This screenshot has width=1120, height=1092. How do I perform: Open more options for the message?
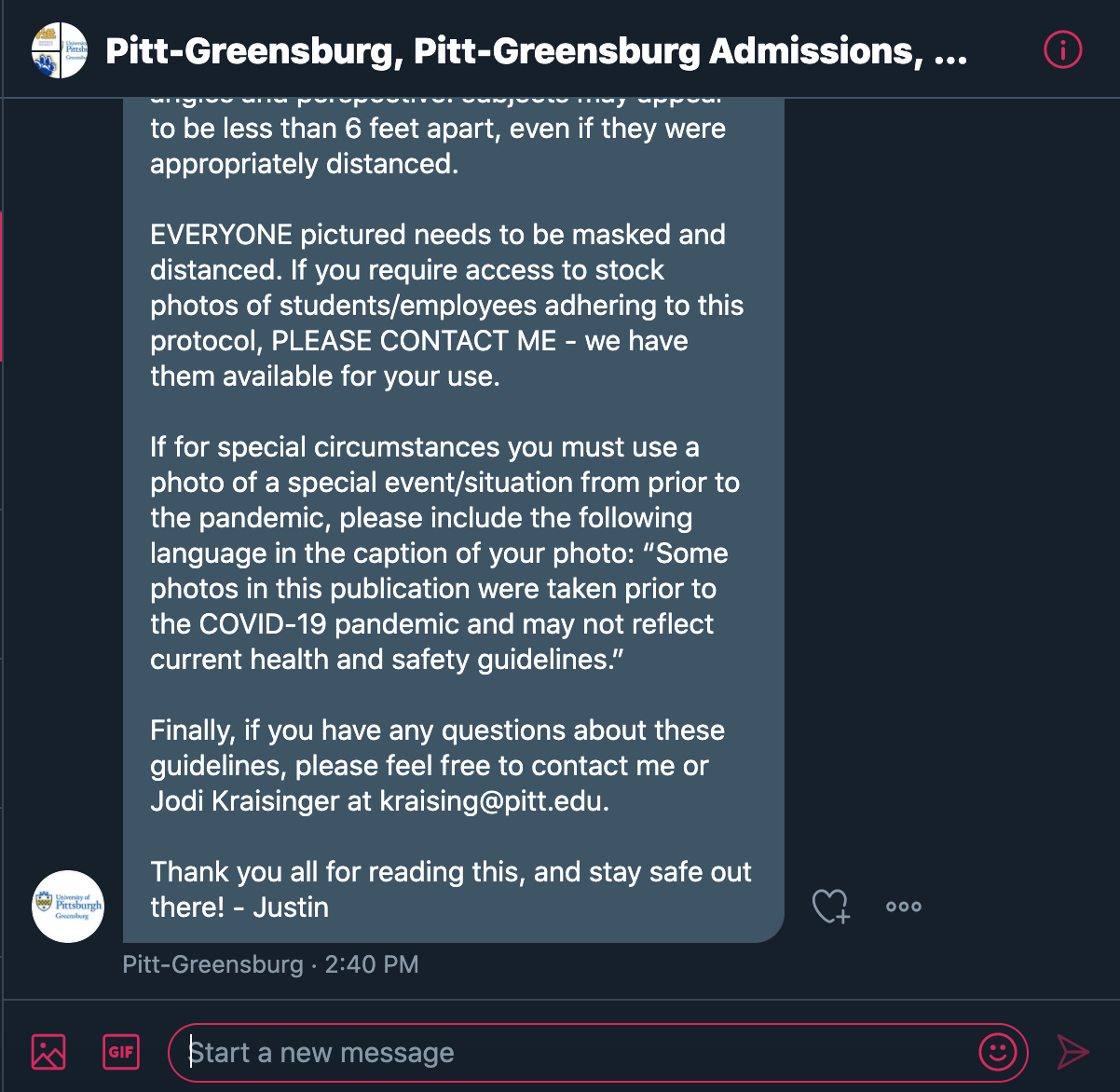pos(903,906)
